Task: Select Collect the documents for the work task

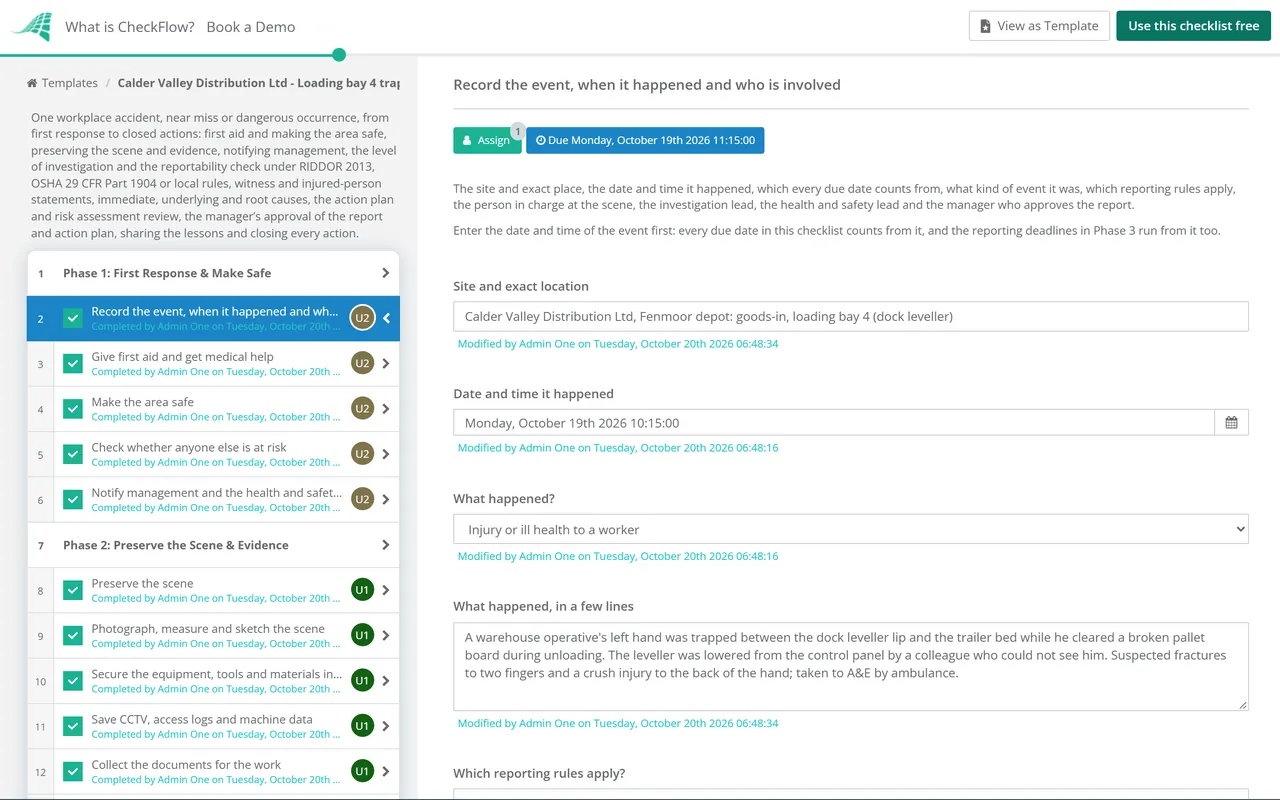Action: click(x=186, y=764)
